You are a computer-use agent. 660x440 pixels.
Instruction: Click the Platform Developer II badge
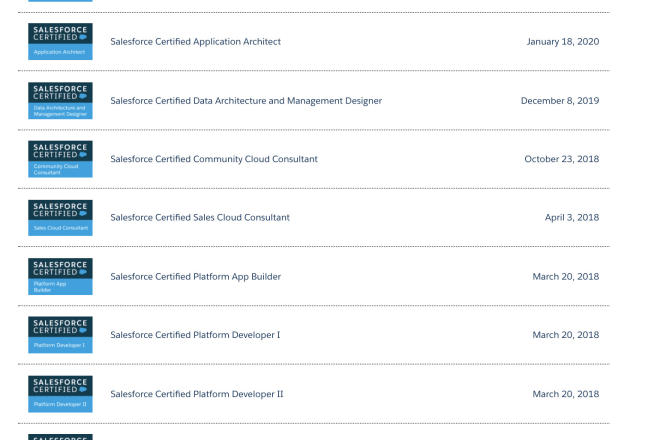(60, 394)
